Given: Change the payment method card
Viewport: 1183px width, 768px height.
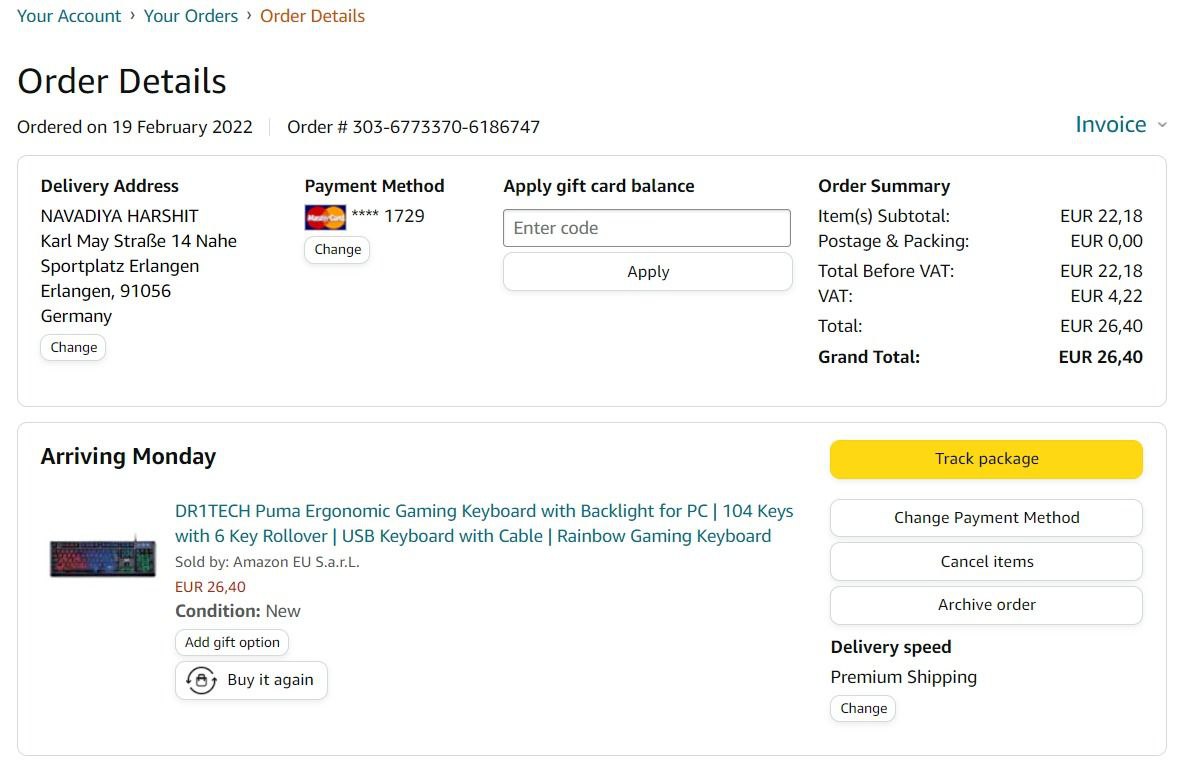Looking at the screenshot, I should click(x=337, y=250).
